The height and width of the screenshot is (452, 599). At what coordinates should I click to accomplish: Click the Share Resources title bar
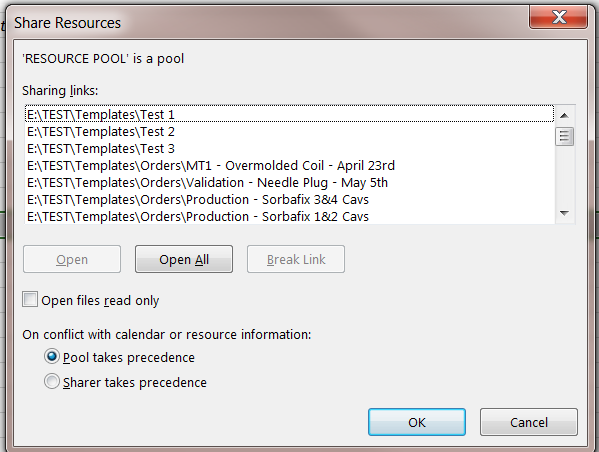[267, 22]
